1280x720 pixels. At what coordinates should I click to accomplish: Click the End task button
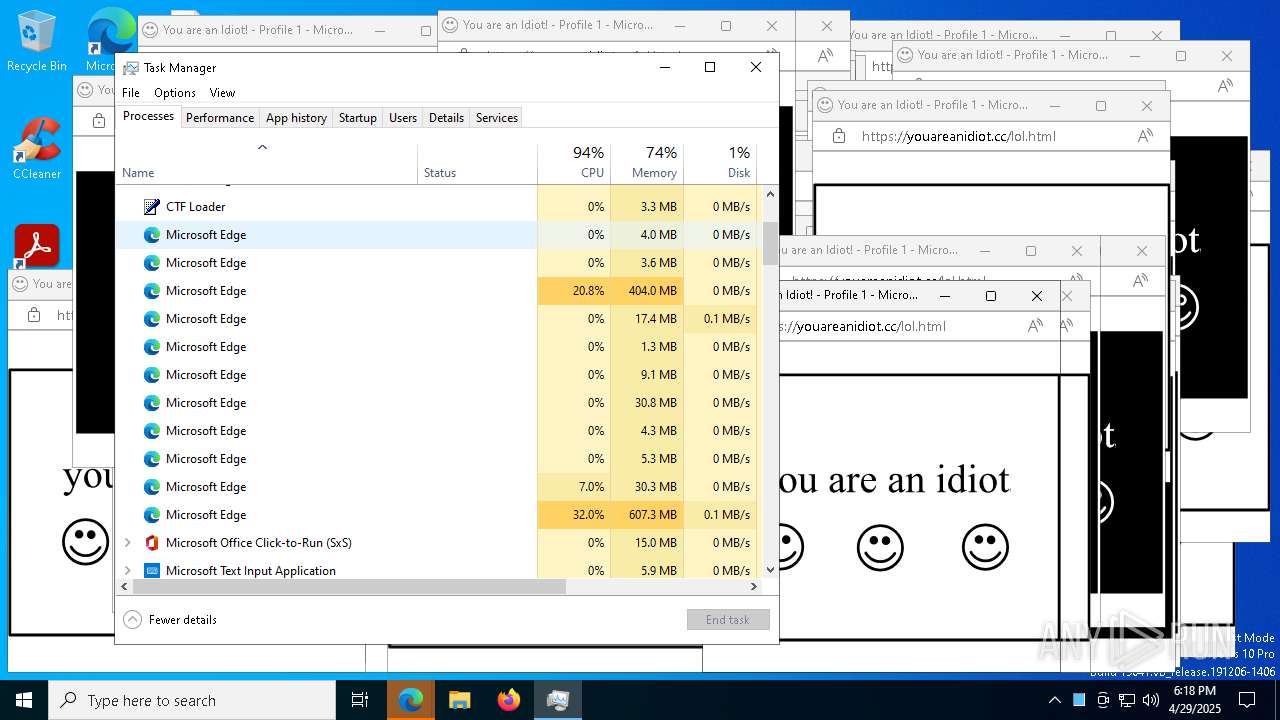tap(728, 620)
